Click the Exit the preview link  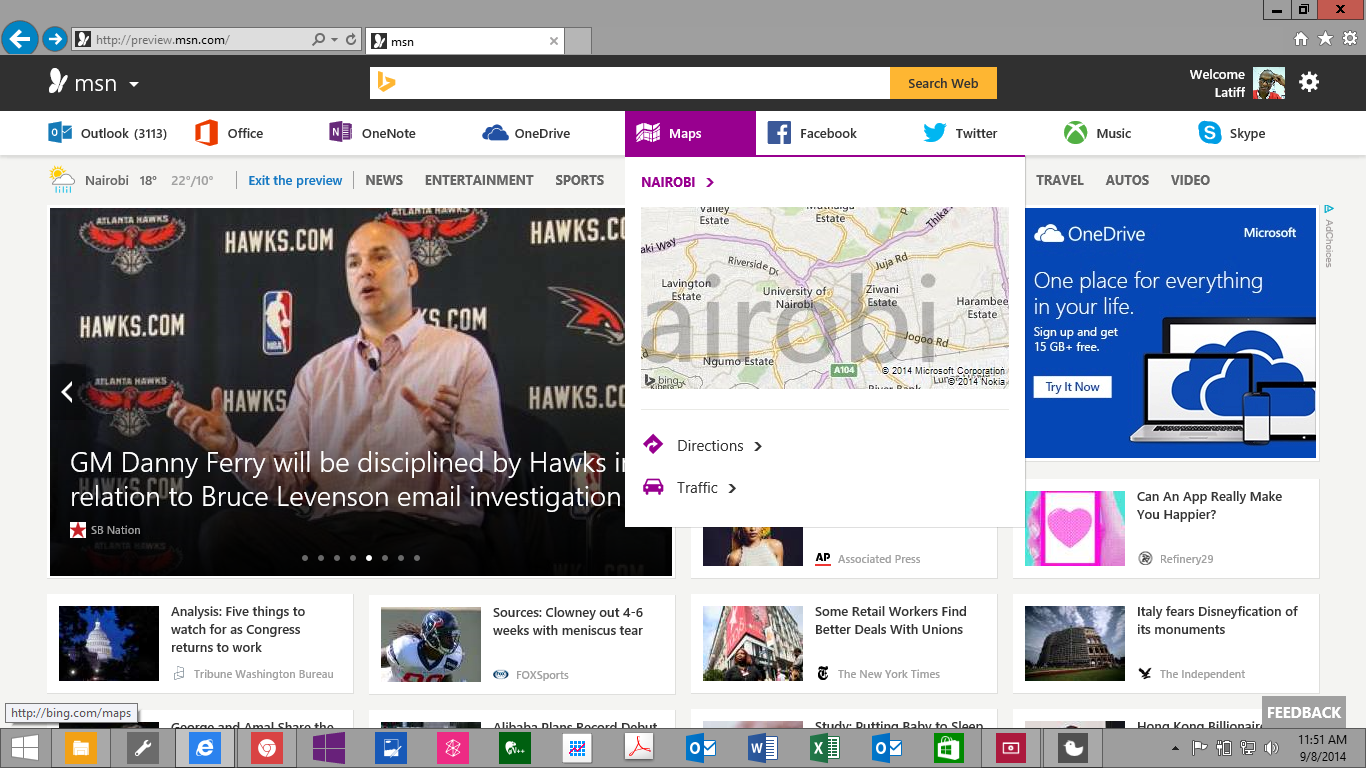295,180
